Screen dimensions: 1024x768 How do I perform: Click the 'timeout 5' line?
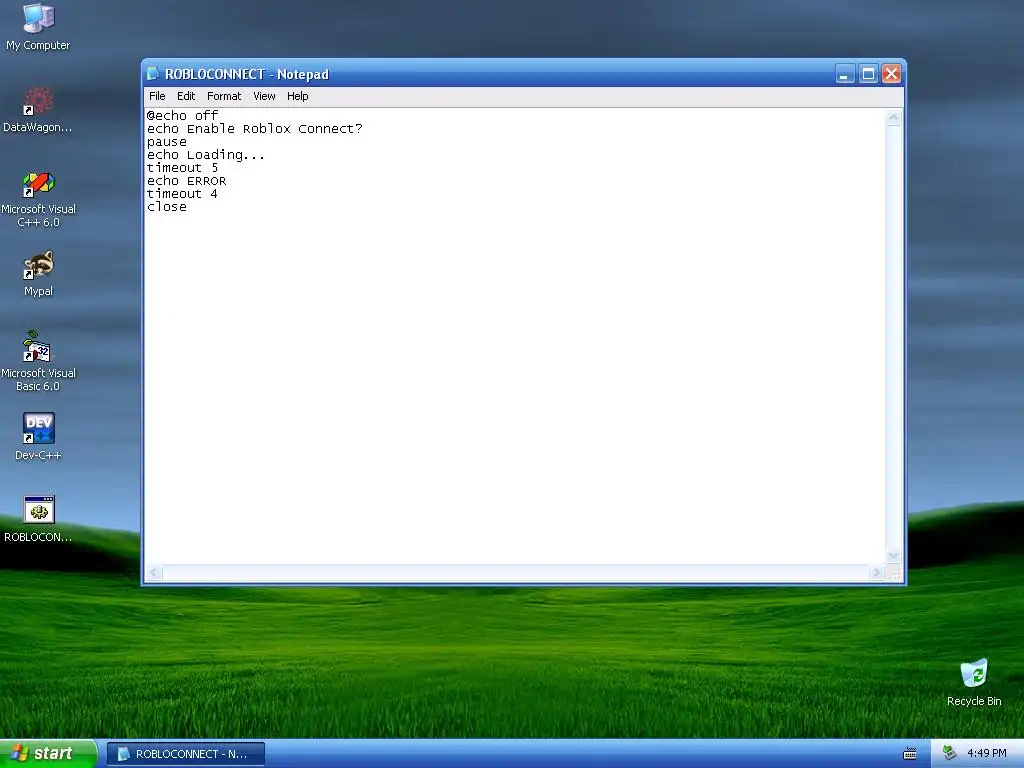(182, 168)
